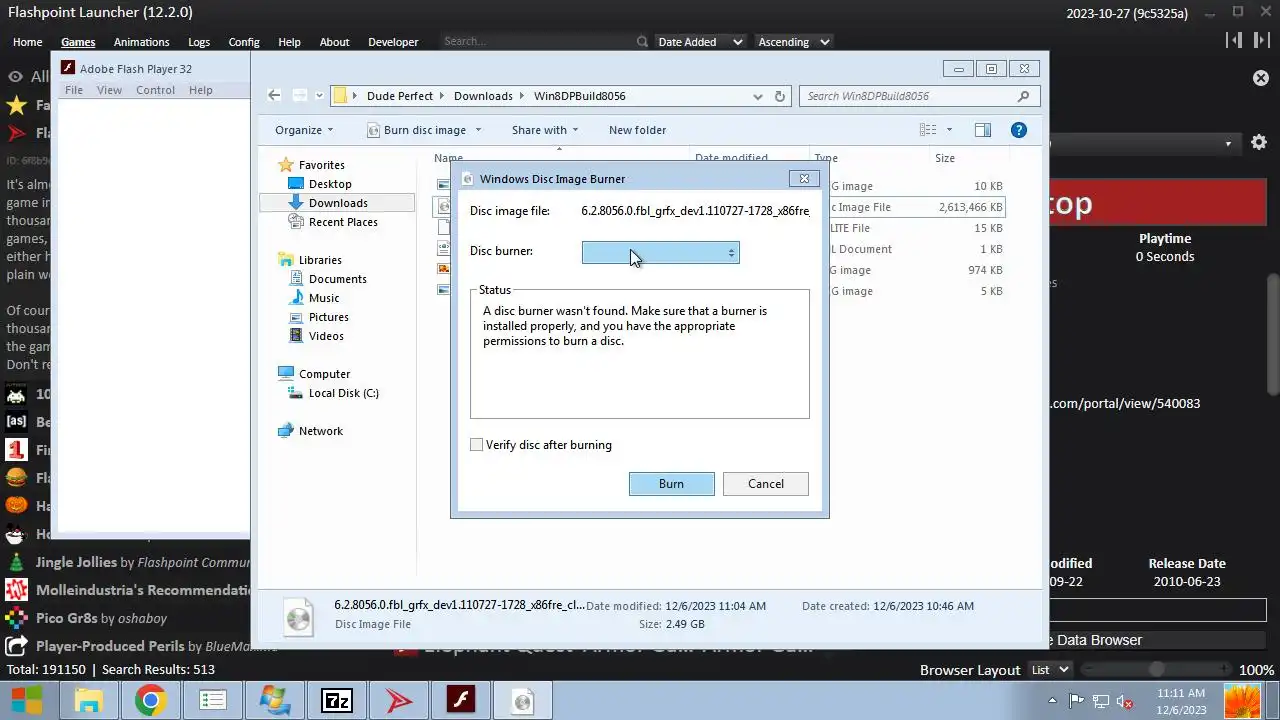Toggle the preview pane icon

coord(983,130)
